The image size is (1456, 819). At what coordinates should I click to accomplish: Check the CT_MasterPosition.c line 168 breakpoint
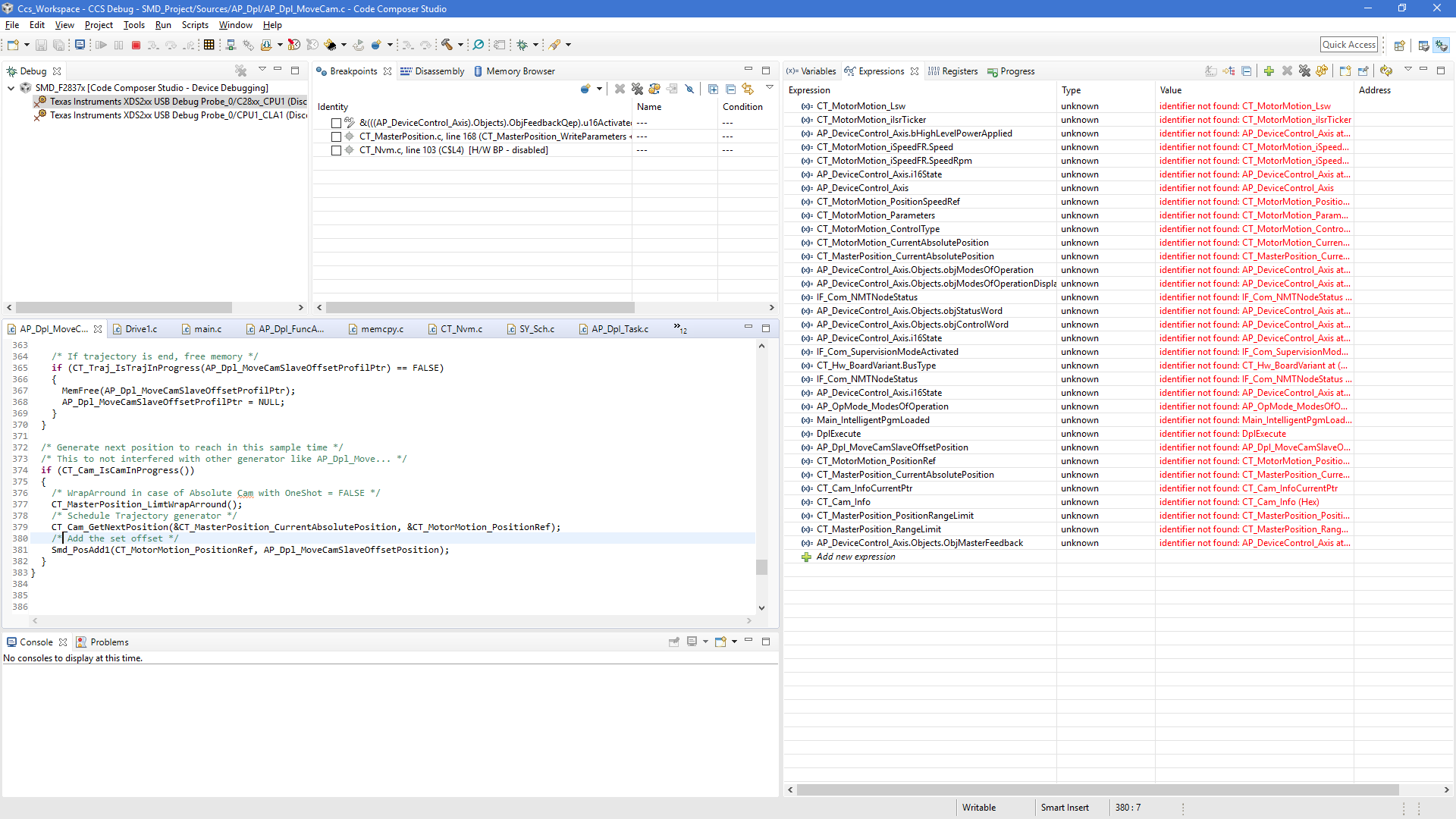pos(336,137)
